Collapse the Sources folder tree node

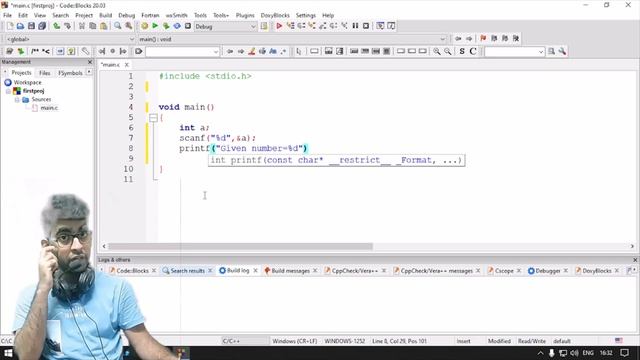click(17, 100)
